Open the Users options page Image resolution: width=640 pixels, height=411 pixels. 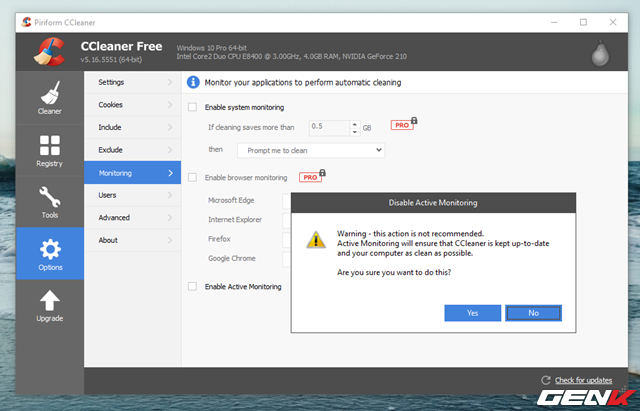pyautogui.click(x=133, y=195)
